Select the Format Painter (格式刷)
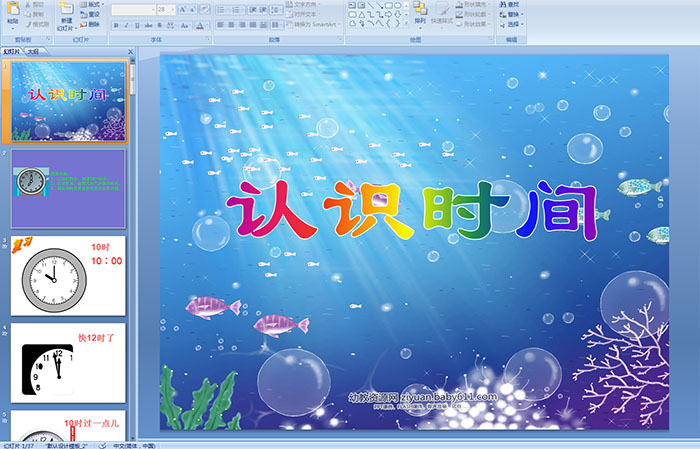The width and height of the screenshot is (700, 449). tap(38, 24)
